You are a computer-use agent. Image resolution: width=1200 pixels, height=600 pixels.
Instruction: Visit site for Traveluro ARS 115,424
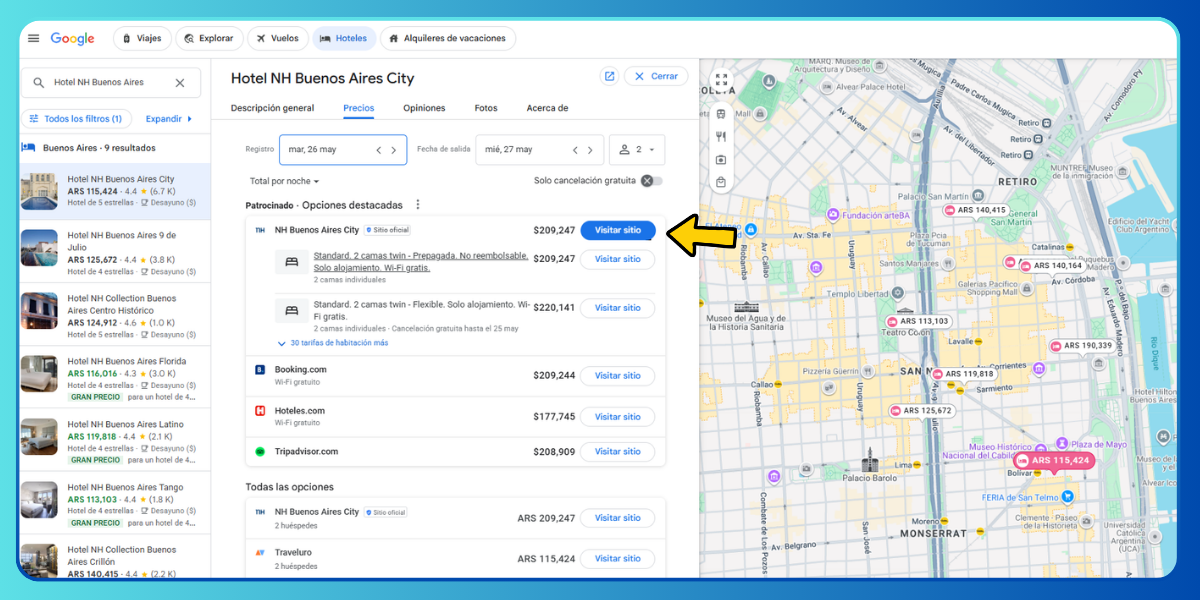(x=618, y=559)
